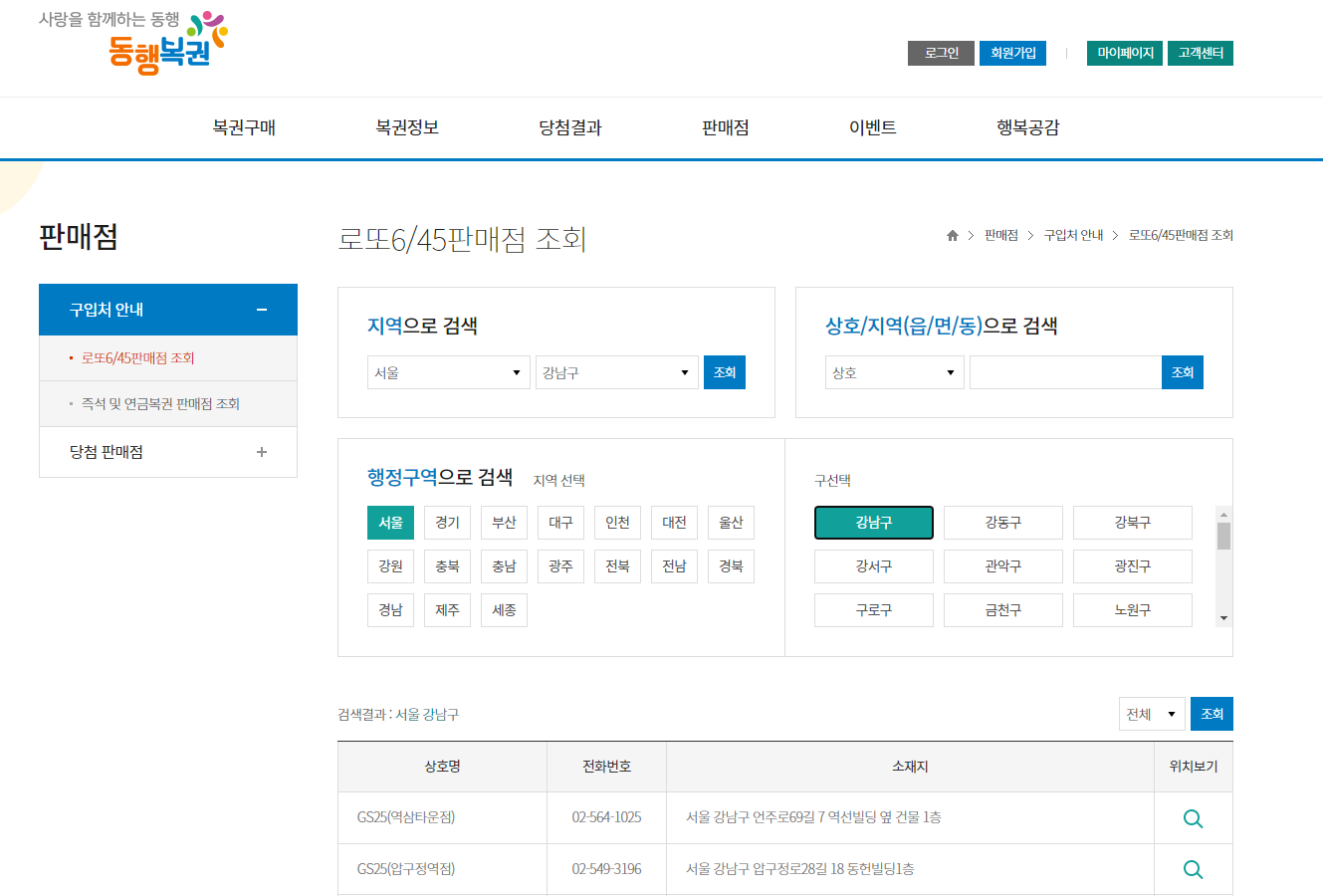Select the 충남 region button

pos(504,566)
